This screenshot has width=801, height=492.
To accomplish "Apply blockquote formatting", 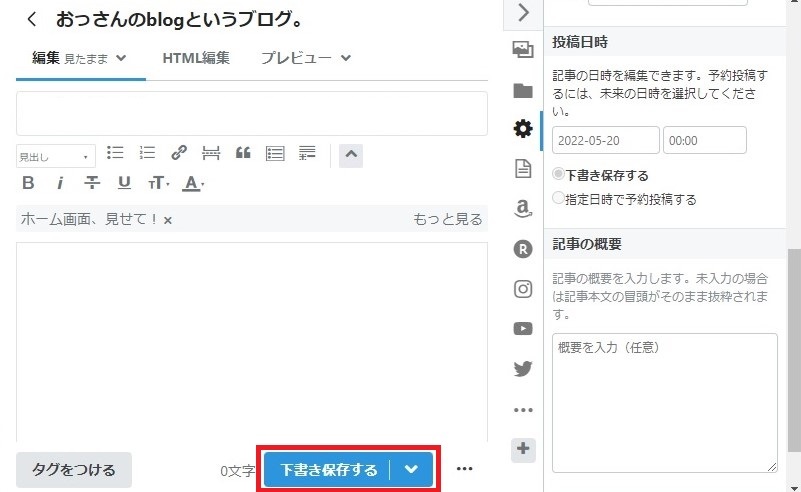I will tap(243, 152).
